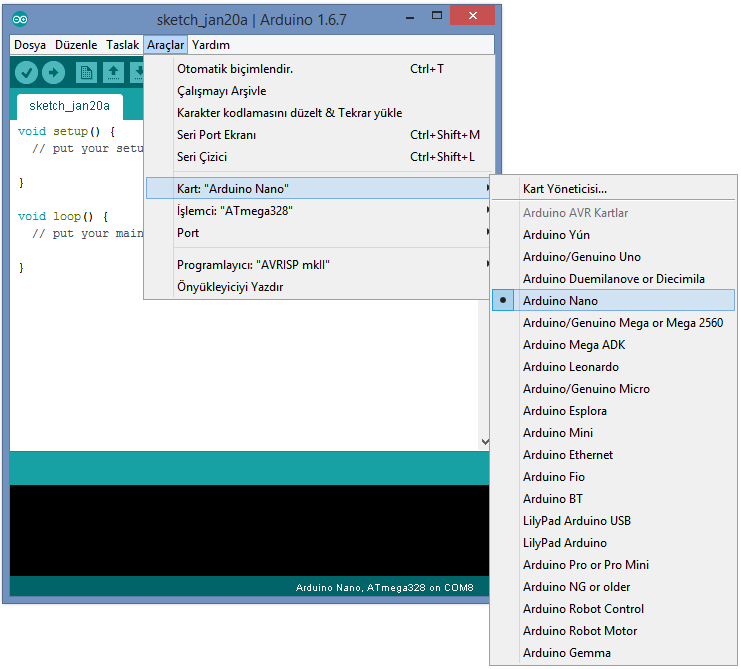Minimize the Arduino window
The image size is (741, 669).
410,17
